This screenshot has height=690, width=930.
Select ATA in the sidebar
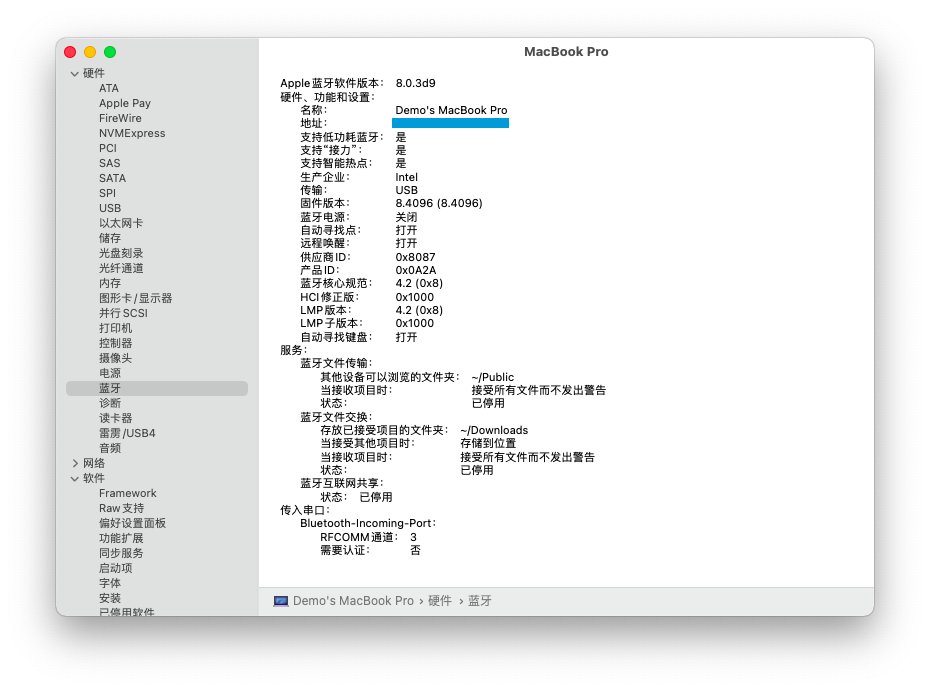coord(109,88)
